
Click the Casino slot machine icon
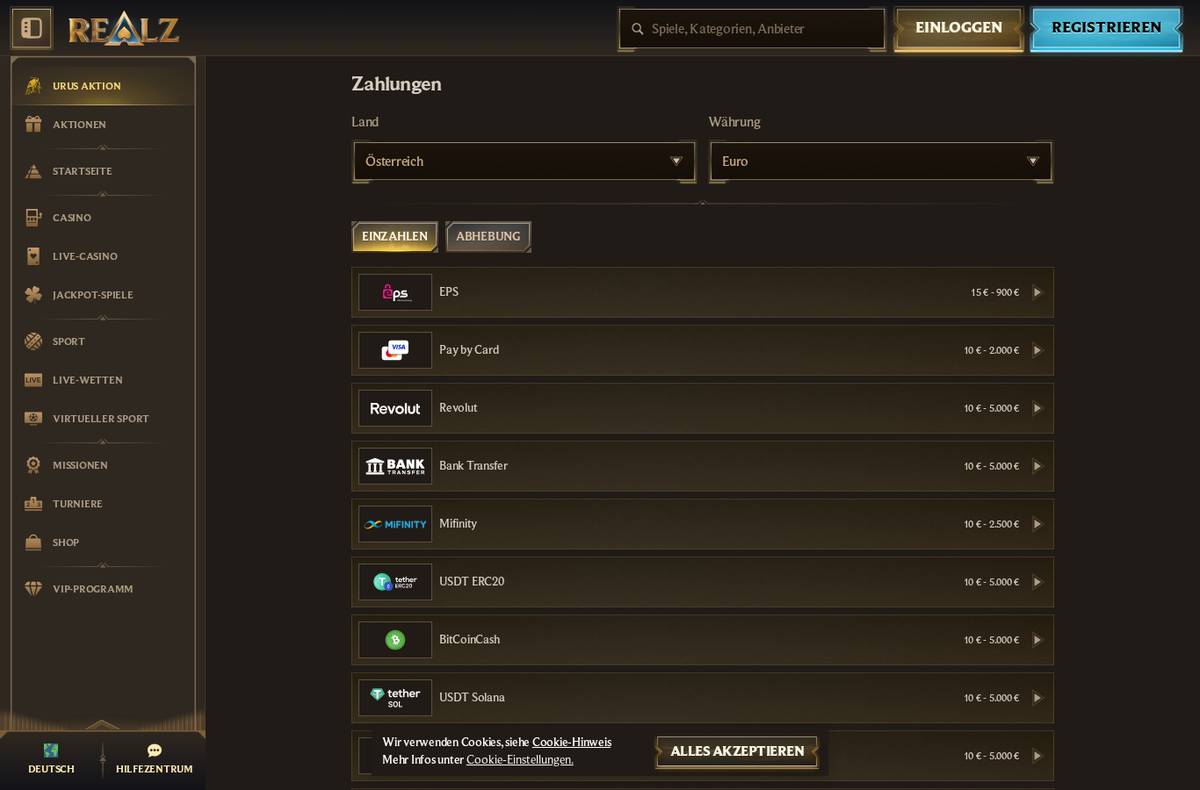(x=33, y=218)
